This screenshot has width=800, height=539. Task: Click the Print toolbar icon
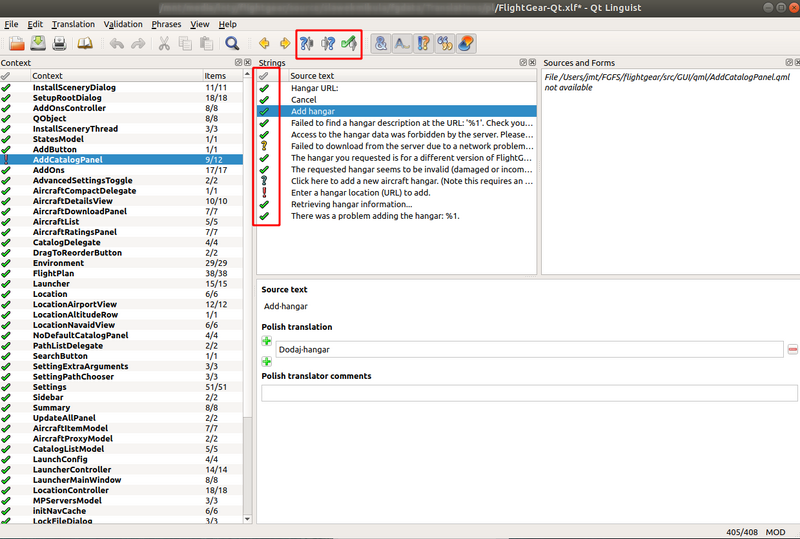pos(59,44)
